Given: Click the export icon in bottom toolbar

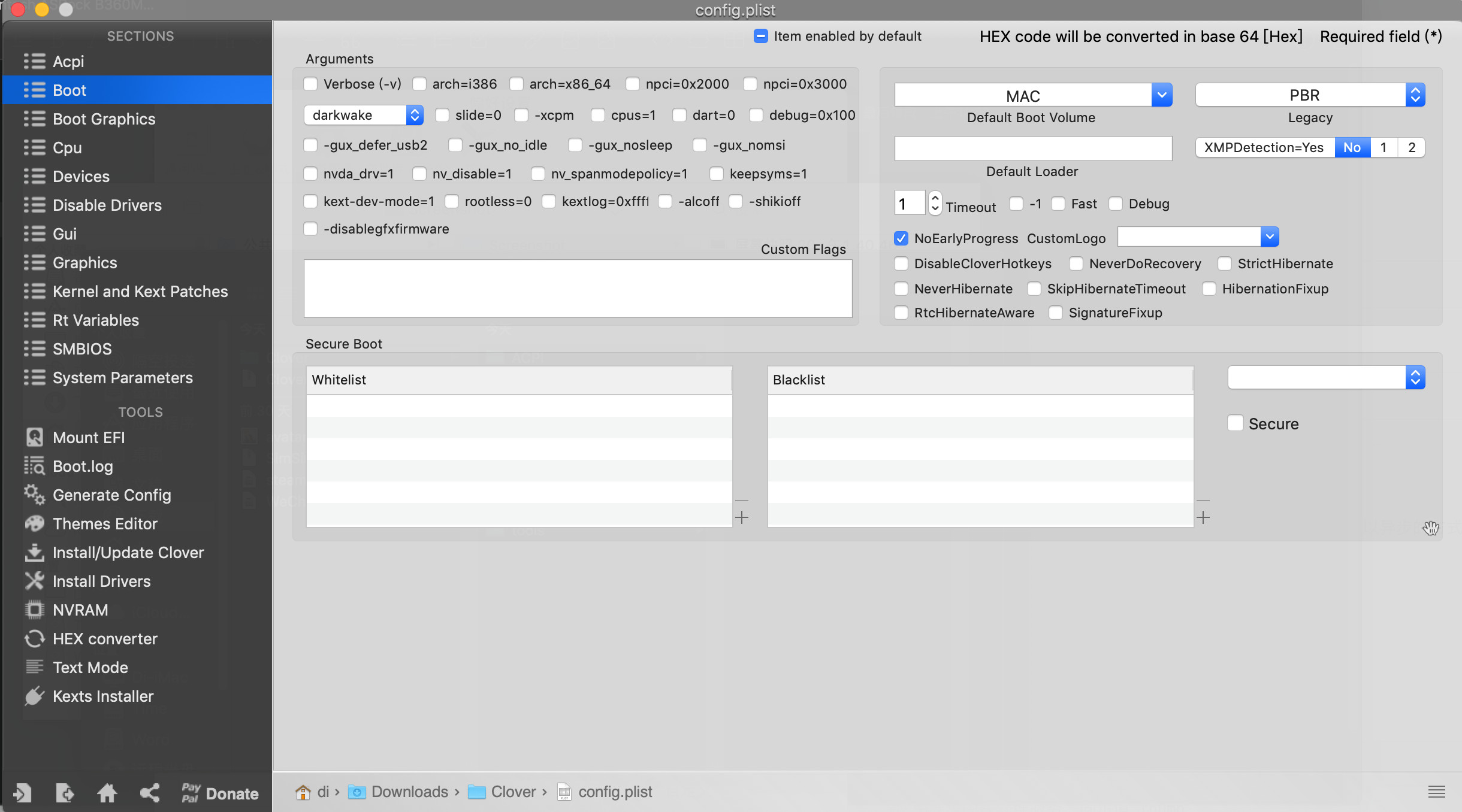Looking at the screenshot, I should [65, 793].
